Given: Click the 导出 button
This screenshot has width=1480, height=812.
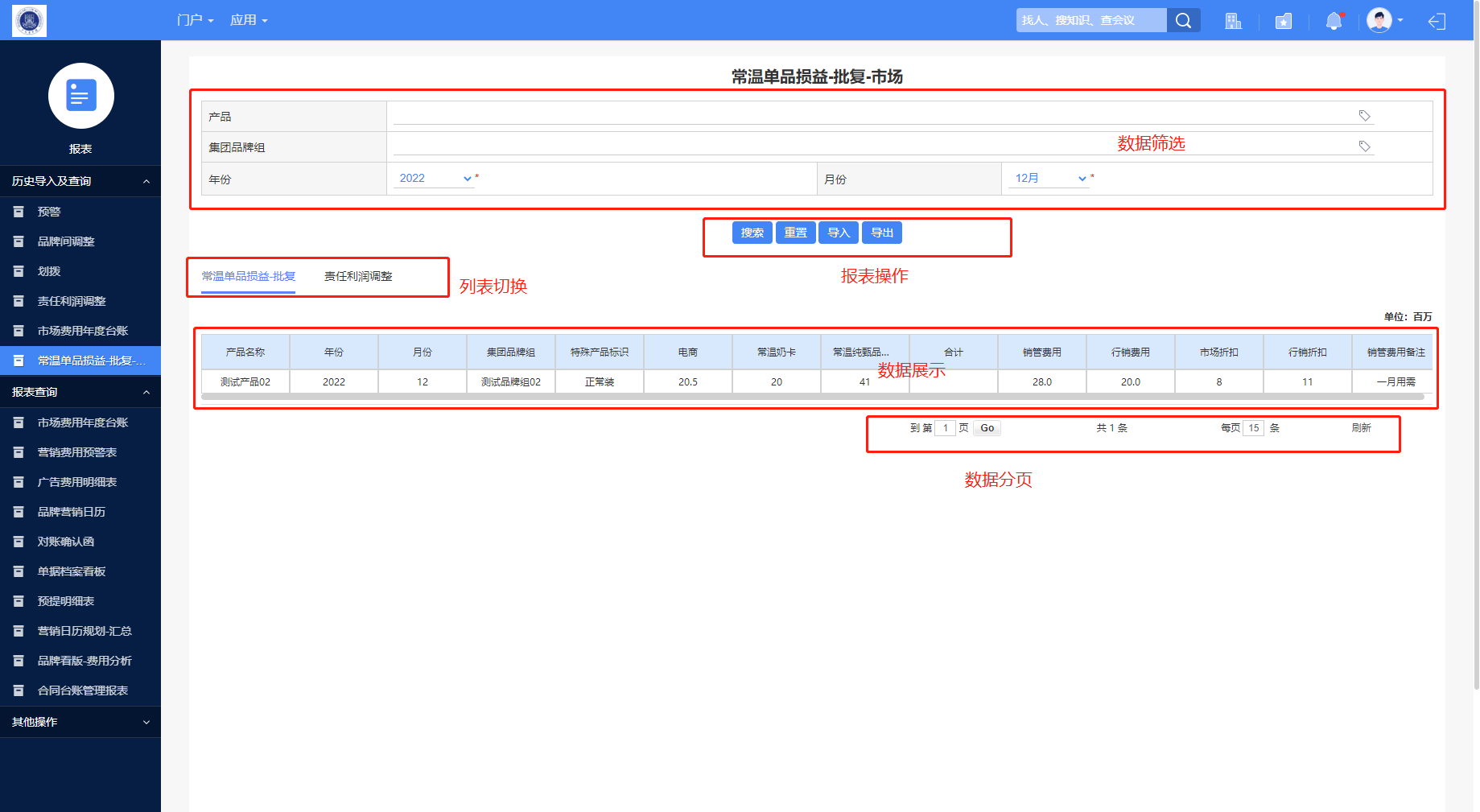Looking at the screenshot, I should coord(882,233).
